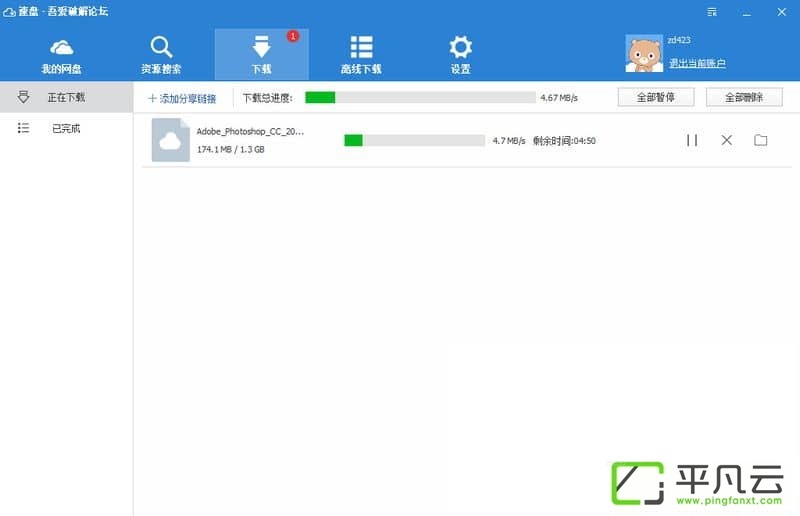Open the 设置 settings gear tab

(460, 56)
